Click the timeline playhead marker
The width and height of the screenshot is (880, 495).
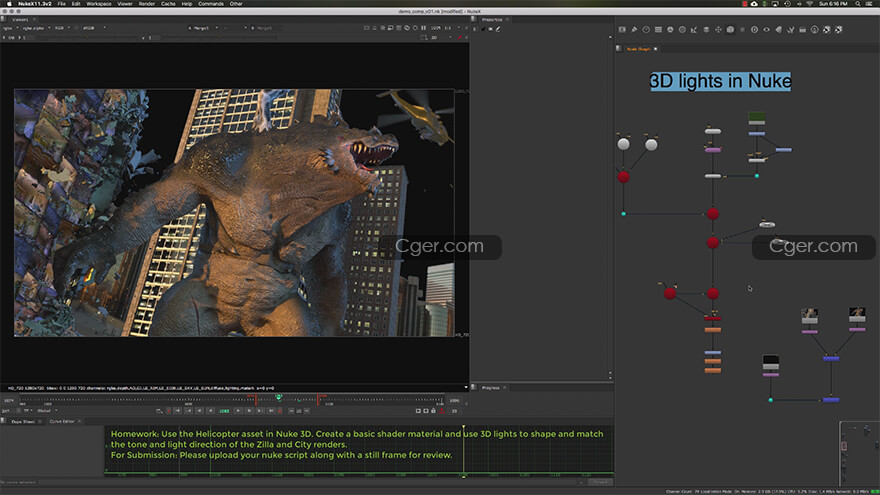click(x=279, y=397)
